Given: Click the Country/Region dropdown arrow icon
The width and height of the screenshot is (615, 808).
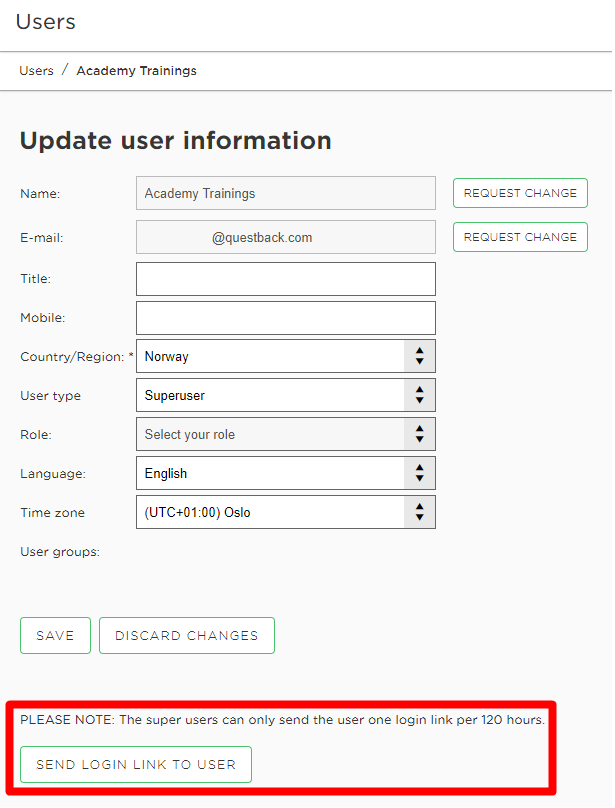Looking at the screenshot, I should click(420, 356).
